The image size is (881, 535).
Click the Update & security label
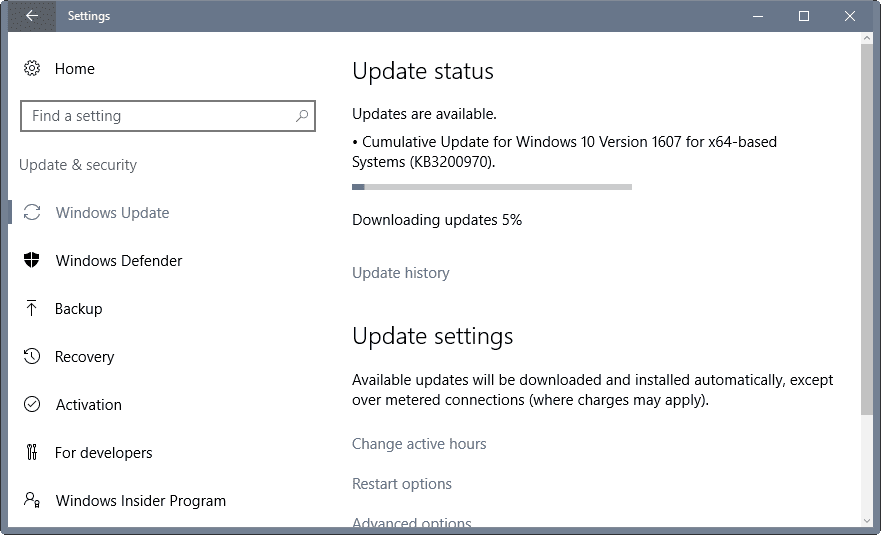click(x=78, y=165)
